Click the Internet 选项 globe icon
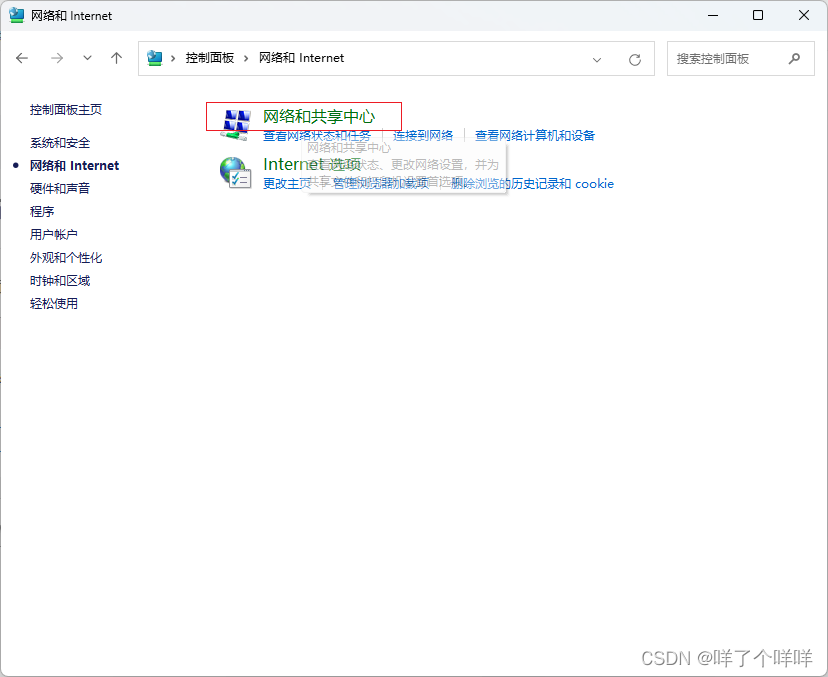This screenshot has height=677, width=828. (235, 173)
